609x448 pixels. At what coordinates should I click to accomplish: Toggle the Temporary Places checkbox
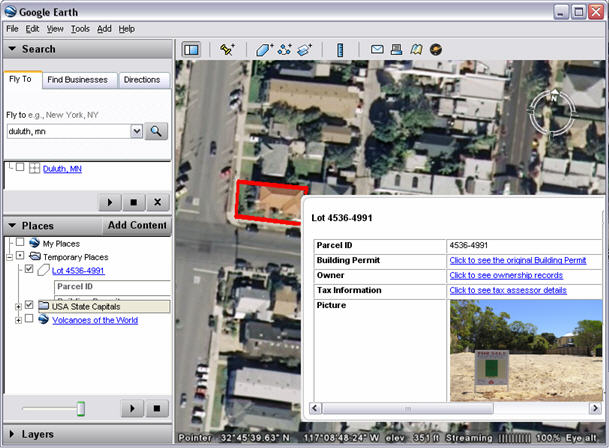point(20,255)
